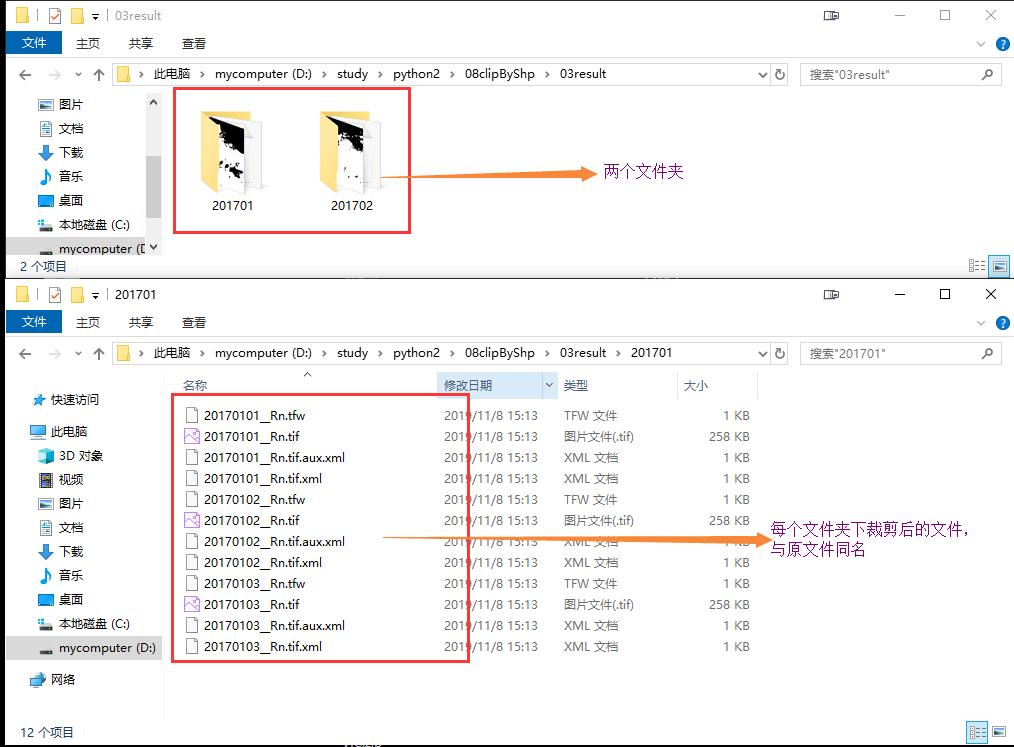Image resolution: width=1014 pixels, height=747 pixels.
Task: Switch to details view in the bottom status bar
Action: coord(977,732)
